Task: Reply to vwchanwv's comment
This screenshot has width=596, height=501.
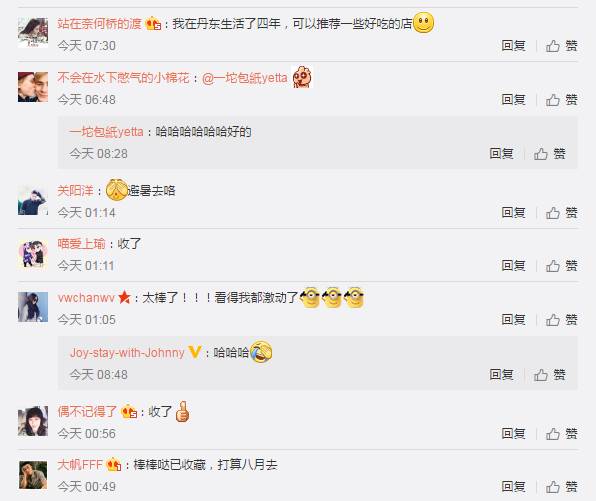Action: click(x=513, y=320)
